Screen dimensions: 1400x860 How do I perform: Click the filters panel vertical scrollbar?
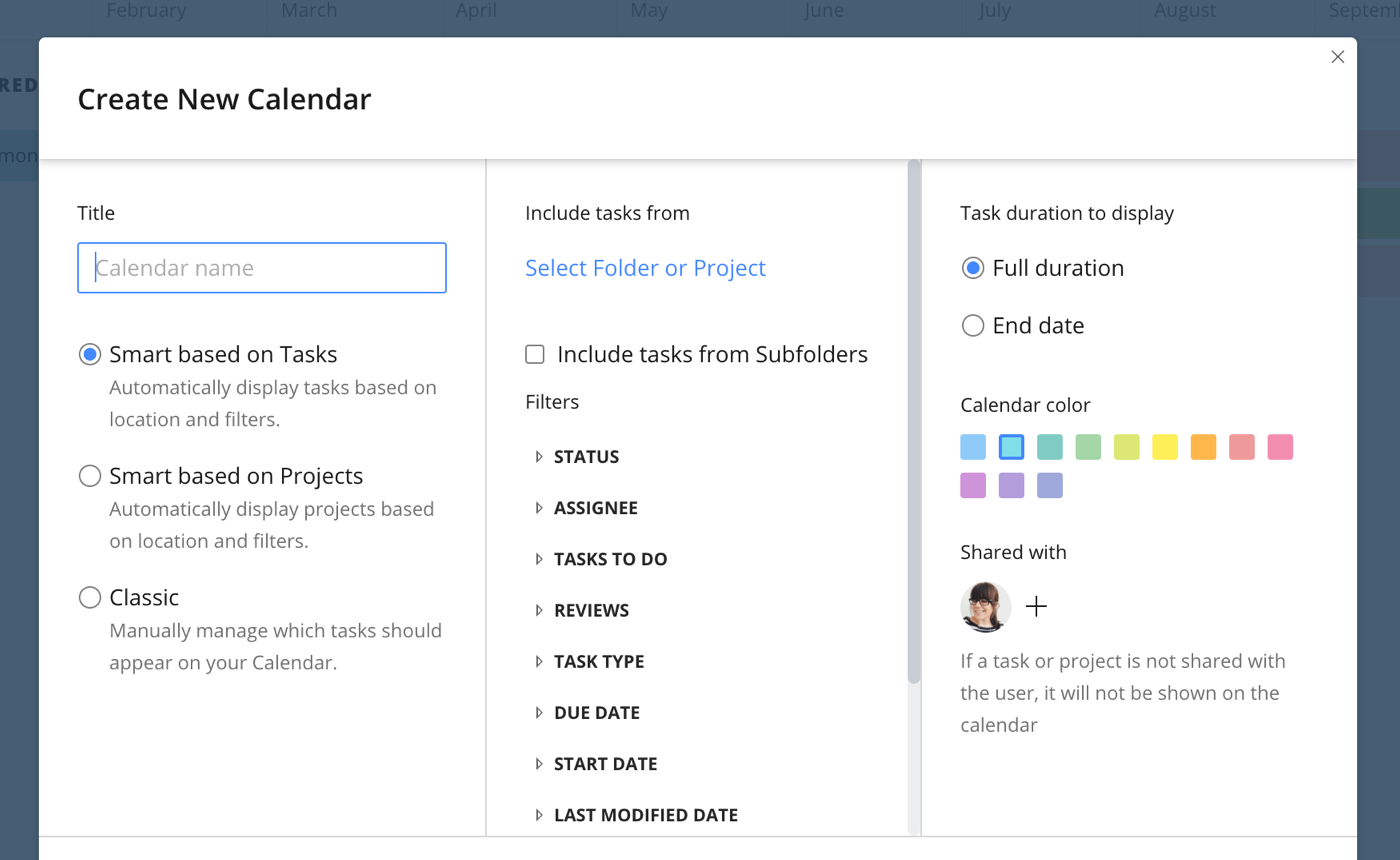(x=913, y=421)
